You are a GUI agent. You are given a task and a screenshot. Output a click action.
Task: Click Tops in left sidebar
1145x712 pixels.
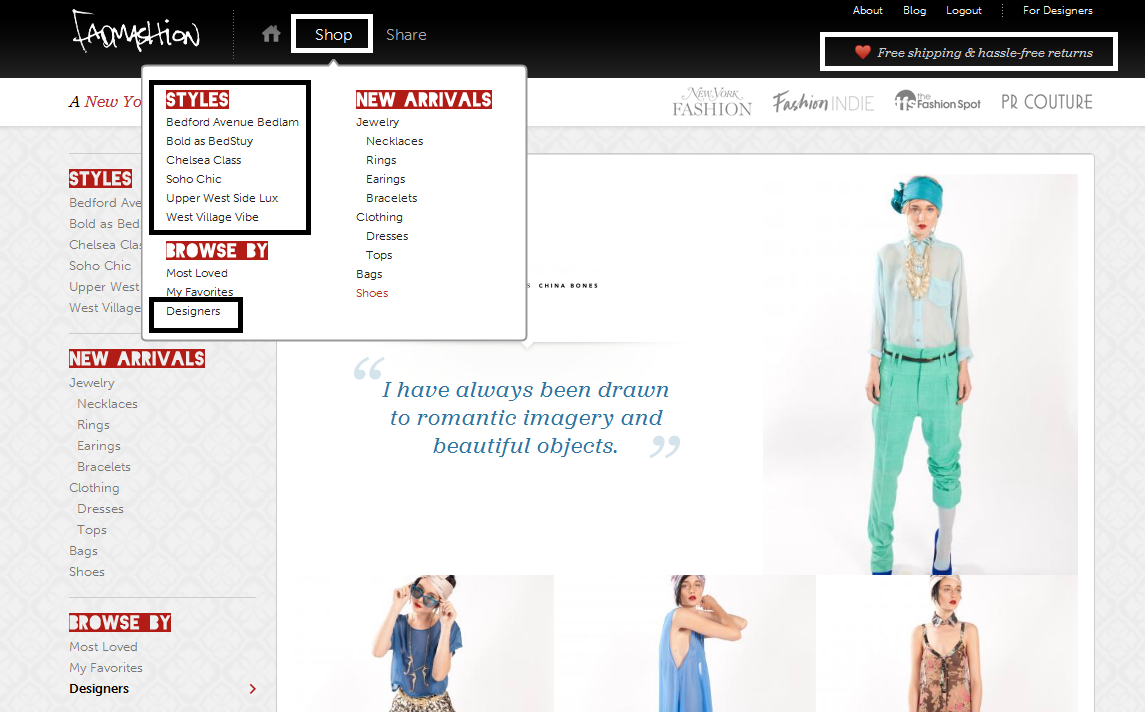[x=92, y=530]
